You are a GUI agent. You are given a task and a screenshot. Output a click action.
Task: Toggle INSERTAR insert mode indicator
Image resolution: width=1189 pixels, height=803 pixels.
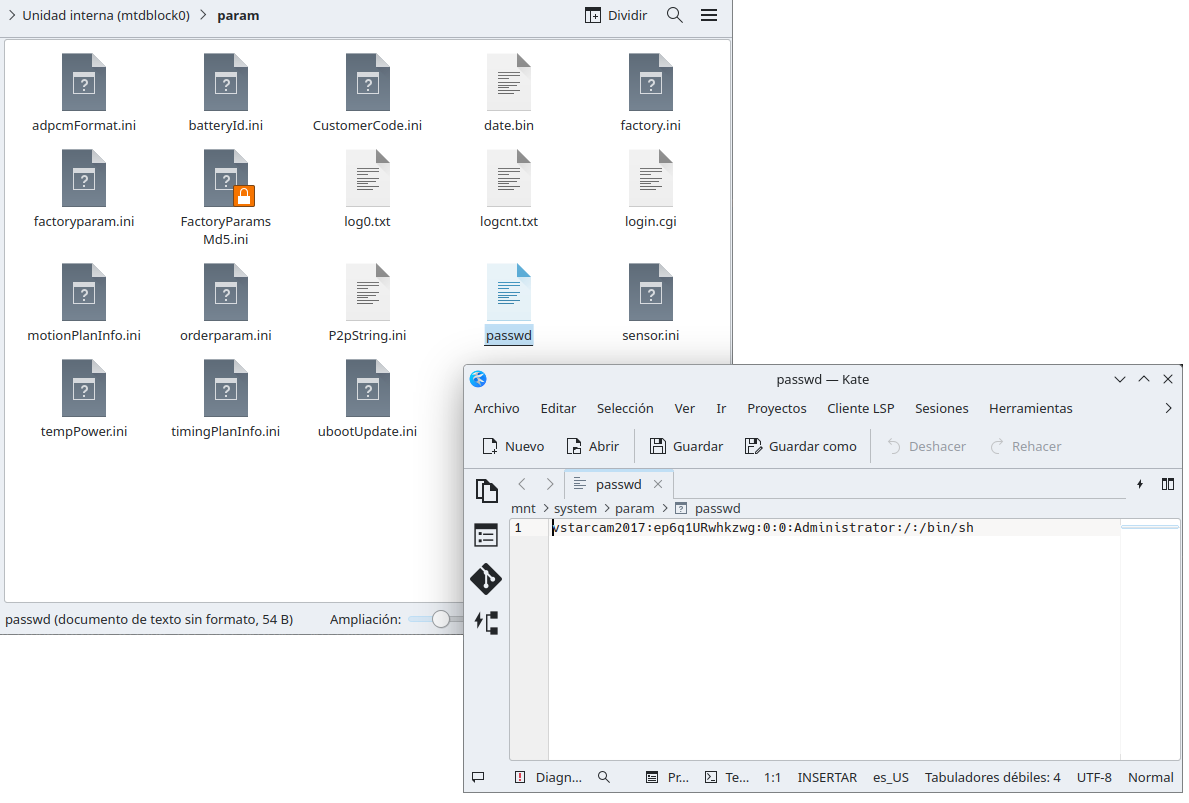827,777
